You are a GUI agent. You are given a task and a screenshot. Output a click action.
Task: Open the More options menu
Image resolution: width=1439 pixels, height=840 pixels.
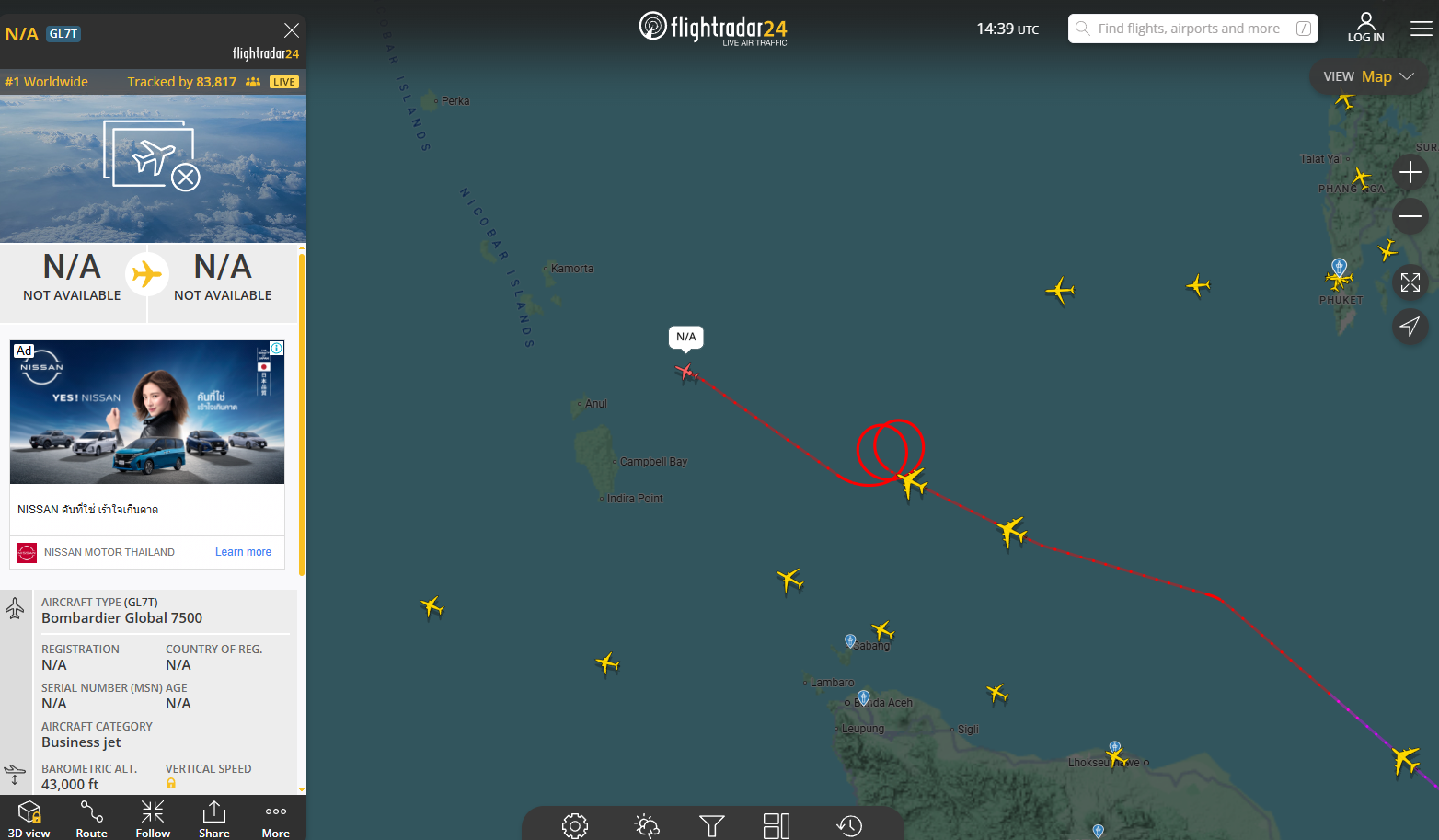tap(276, 818)
